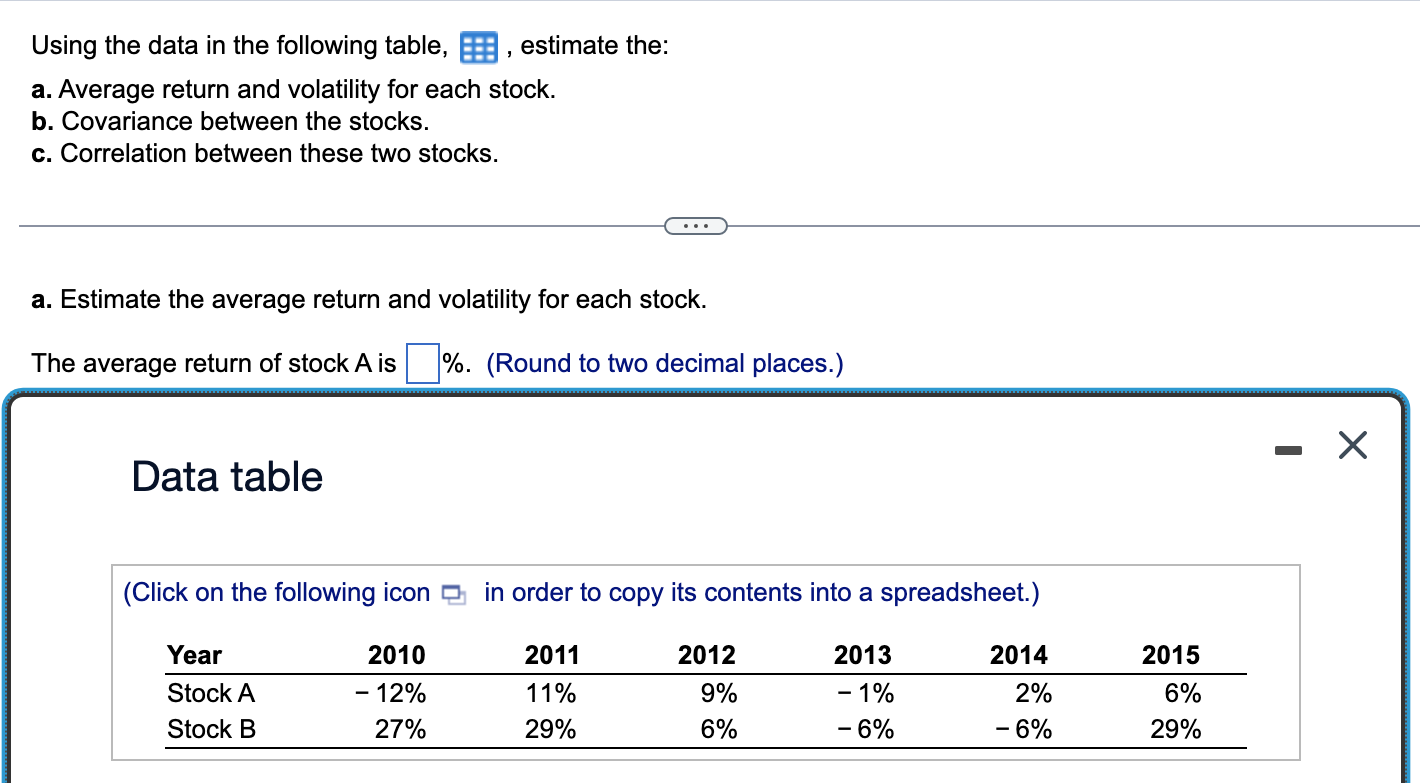Viewport: 1420px width, 783px height.
Task: Minimize the Data table popup window
Action: (x=1289, y=450)
